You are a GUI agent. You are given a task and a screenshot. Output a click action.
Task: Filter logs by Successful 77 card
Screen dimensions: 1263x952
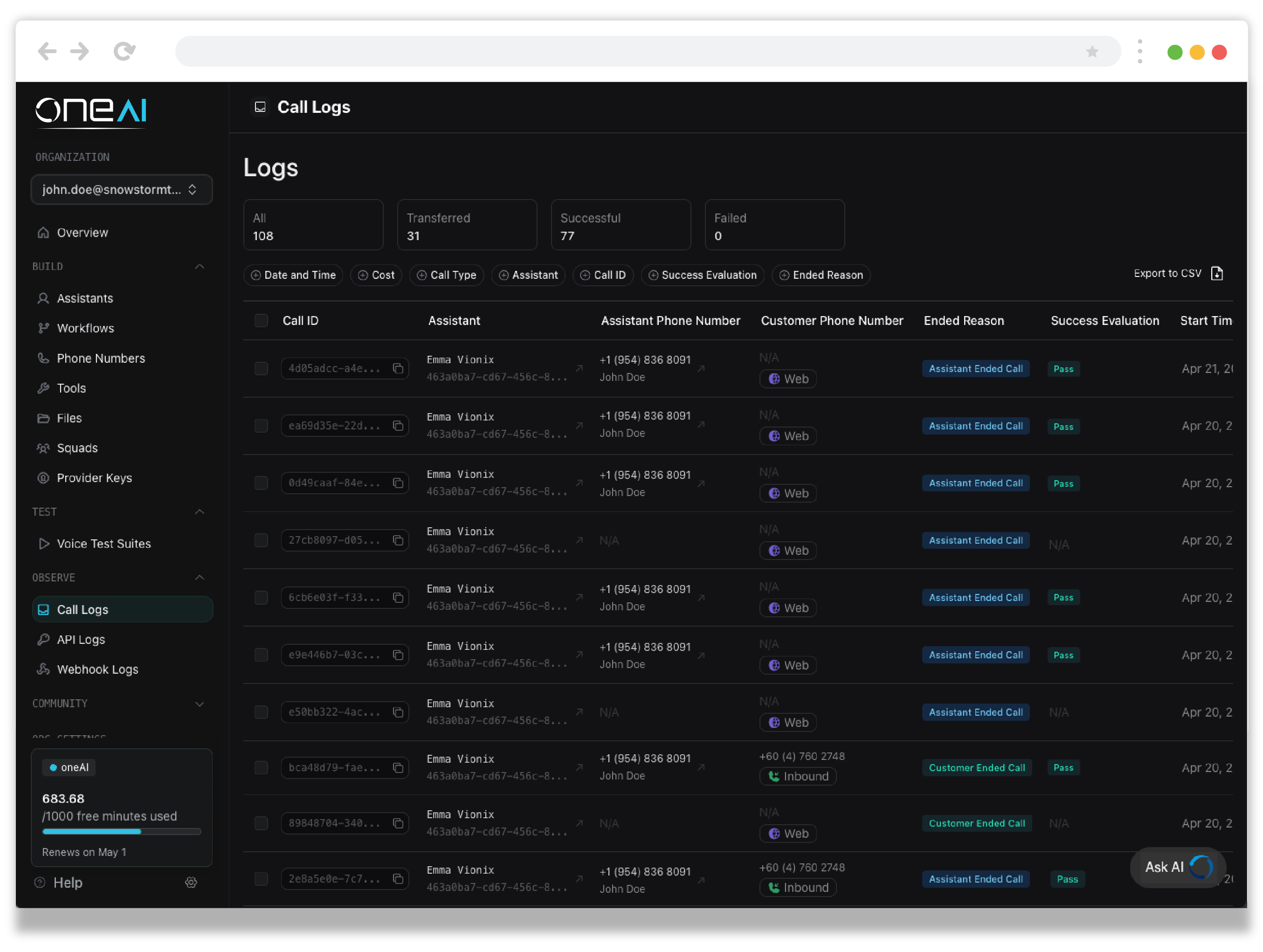(x=621, y=225)
